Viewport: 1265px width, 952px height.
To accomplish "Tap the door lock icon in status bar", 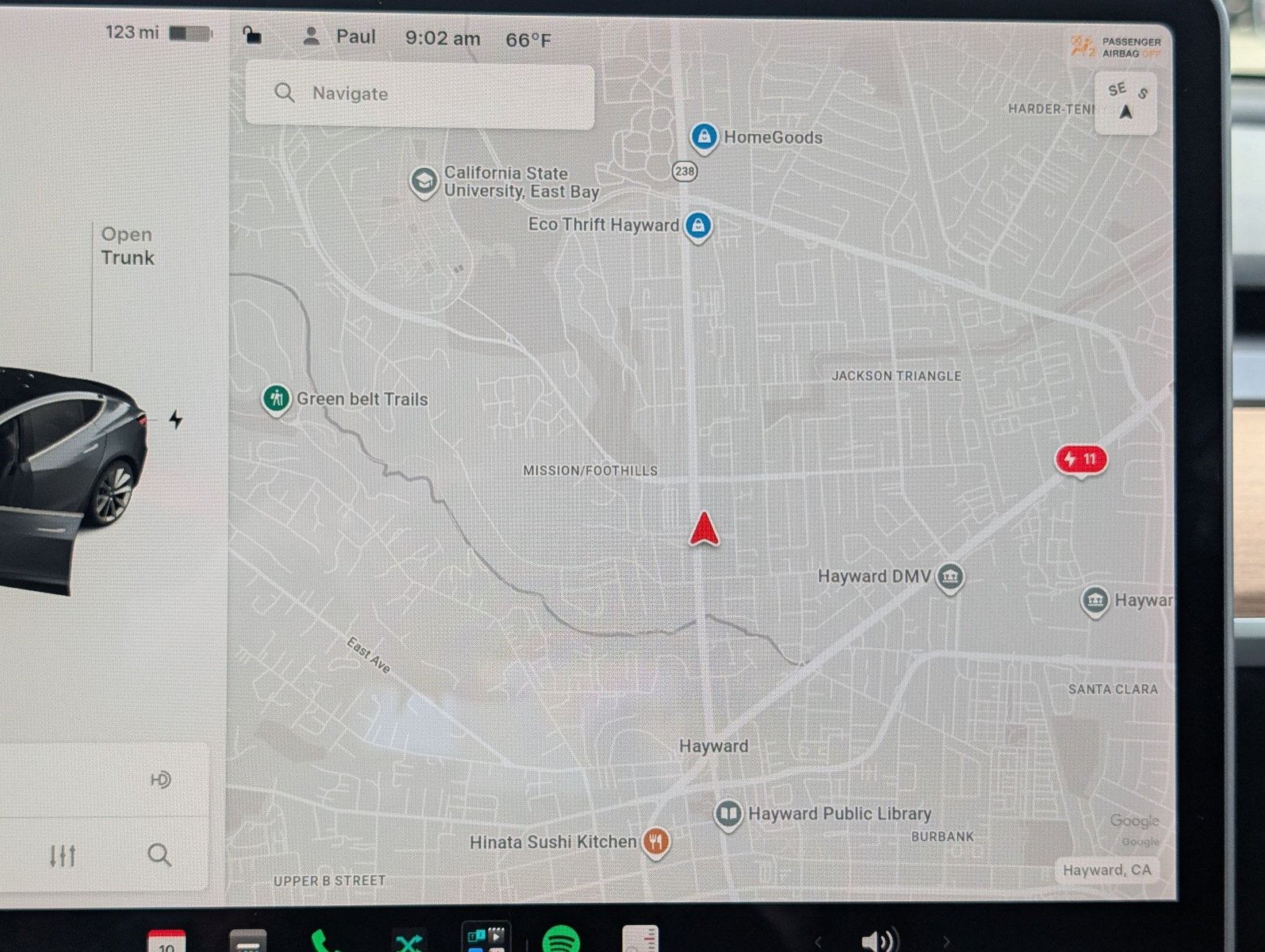I will tap(252, 36).
